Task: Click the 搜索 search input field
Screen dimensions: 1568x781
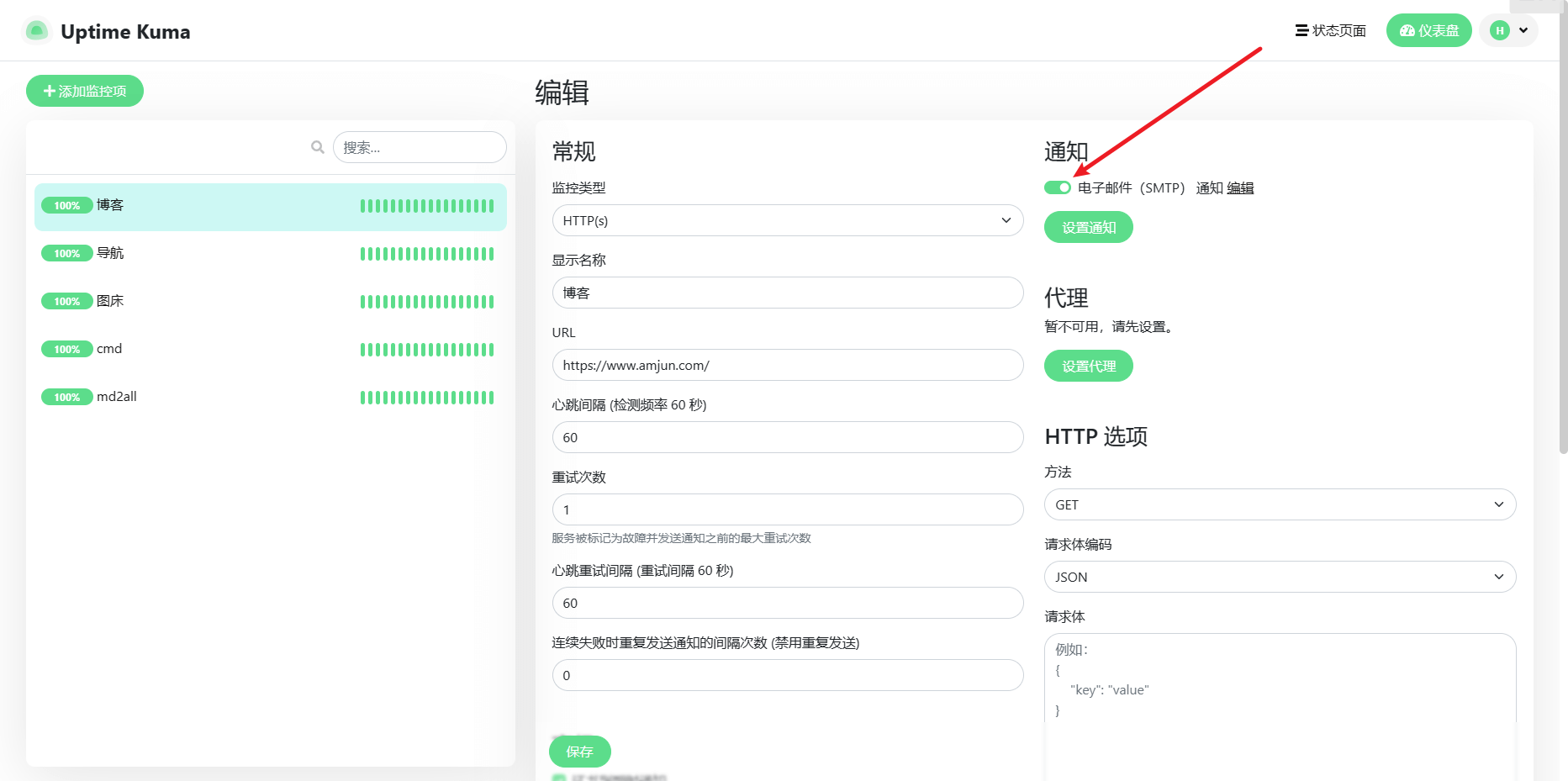Action: (x=419, y=146)
